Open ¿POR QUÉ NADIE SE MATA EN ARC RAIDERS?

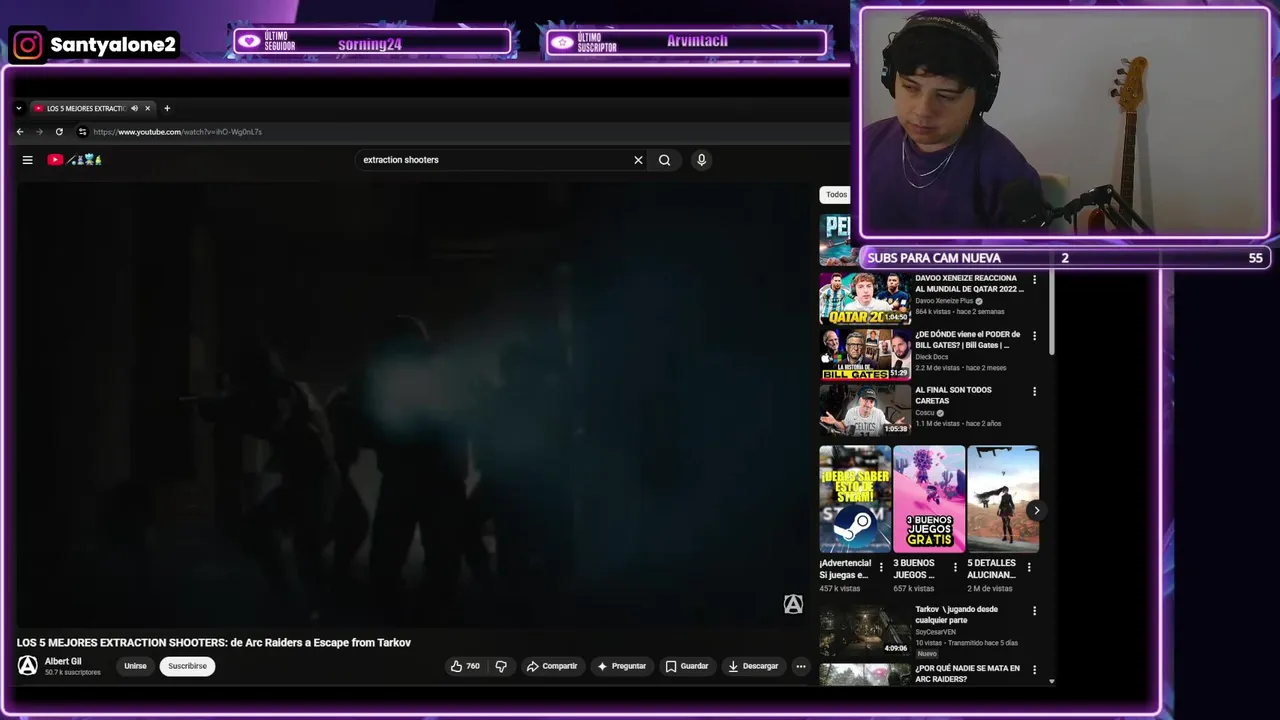[967, 673]
